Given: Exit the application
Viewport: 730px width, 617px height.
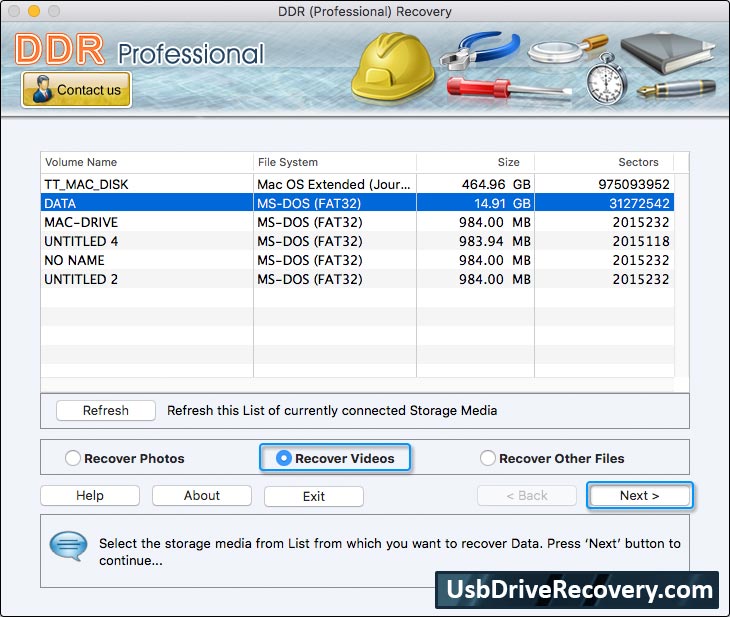Looking at the screenshot, I should pyautogui.click(x=314, y=496).
